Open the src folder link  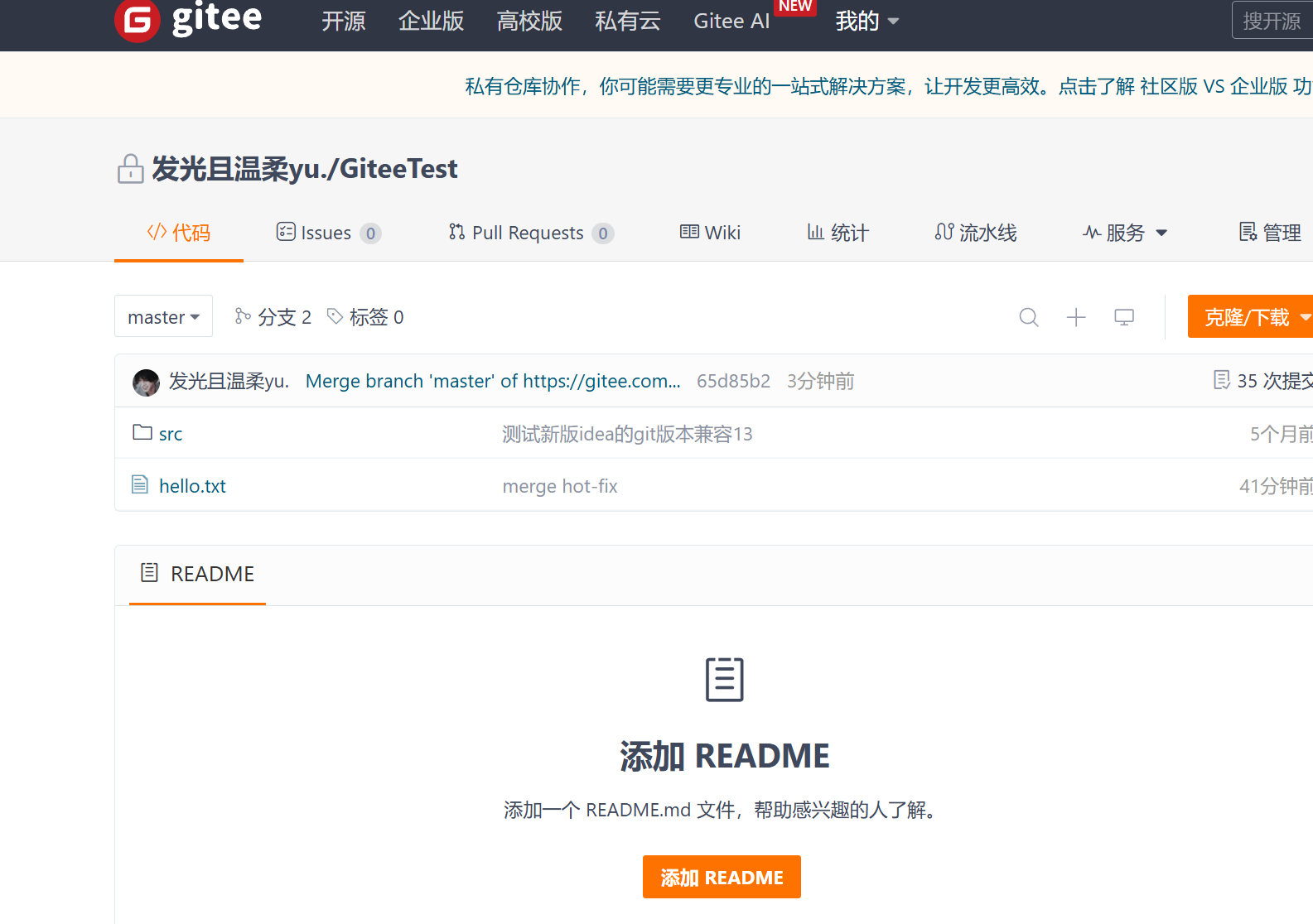(x=171, y=434)
